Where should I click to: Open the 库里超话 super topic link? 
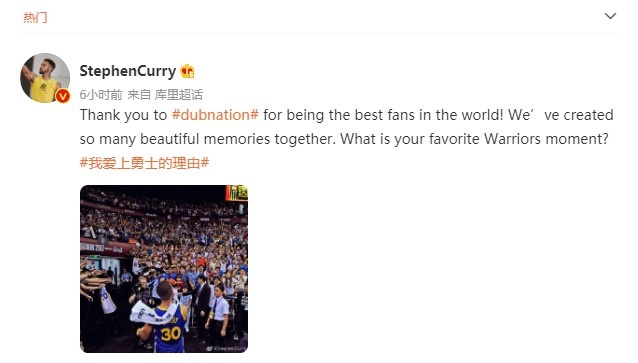coord(178,95)
